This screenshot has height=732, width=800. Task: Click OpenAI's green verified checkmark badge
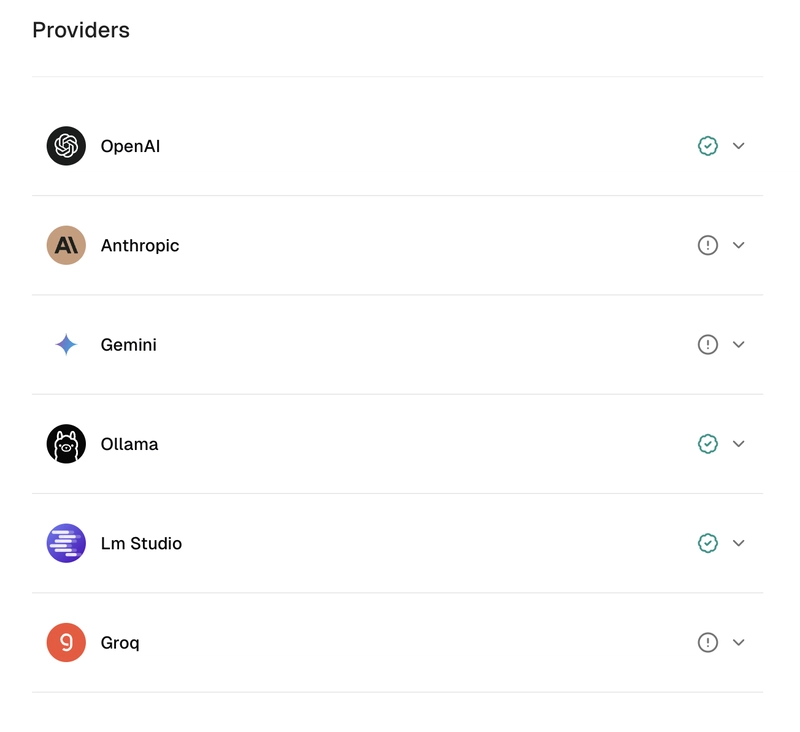708,146
